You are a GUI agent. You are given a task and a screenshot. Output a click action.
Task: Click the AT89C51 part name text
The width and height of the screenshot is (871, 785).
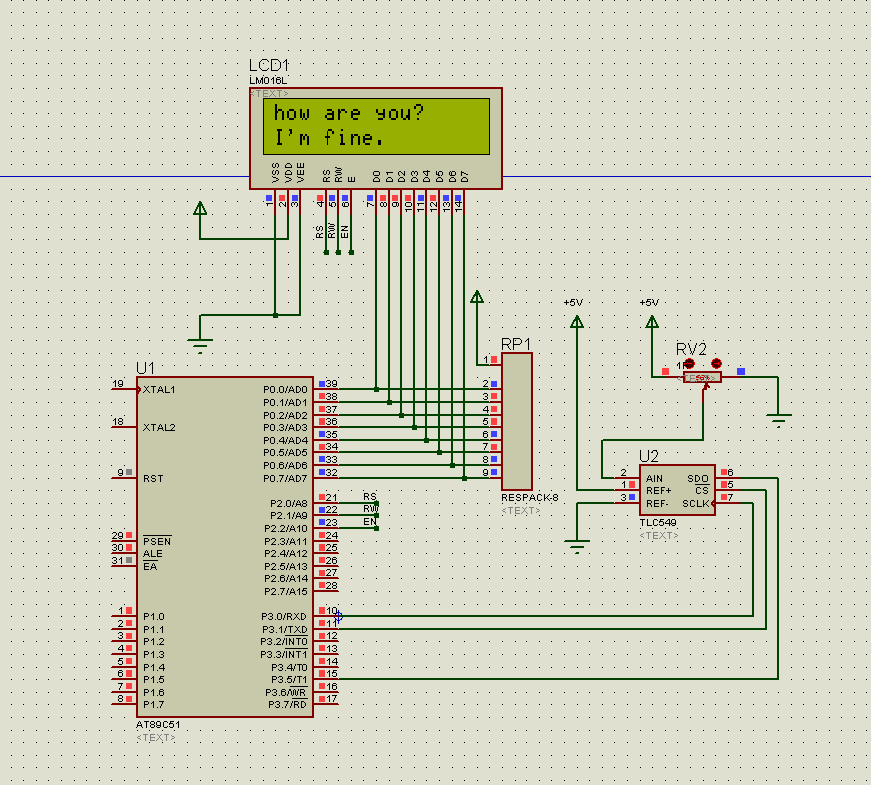pos(158,724)
